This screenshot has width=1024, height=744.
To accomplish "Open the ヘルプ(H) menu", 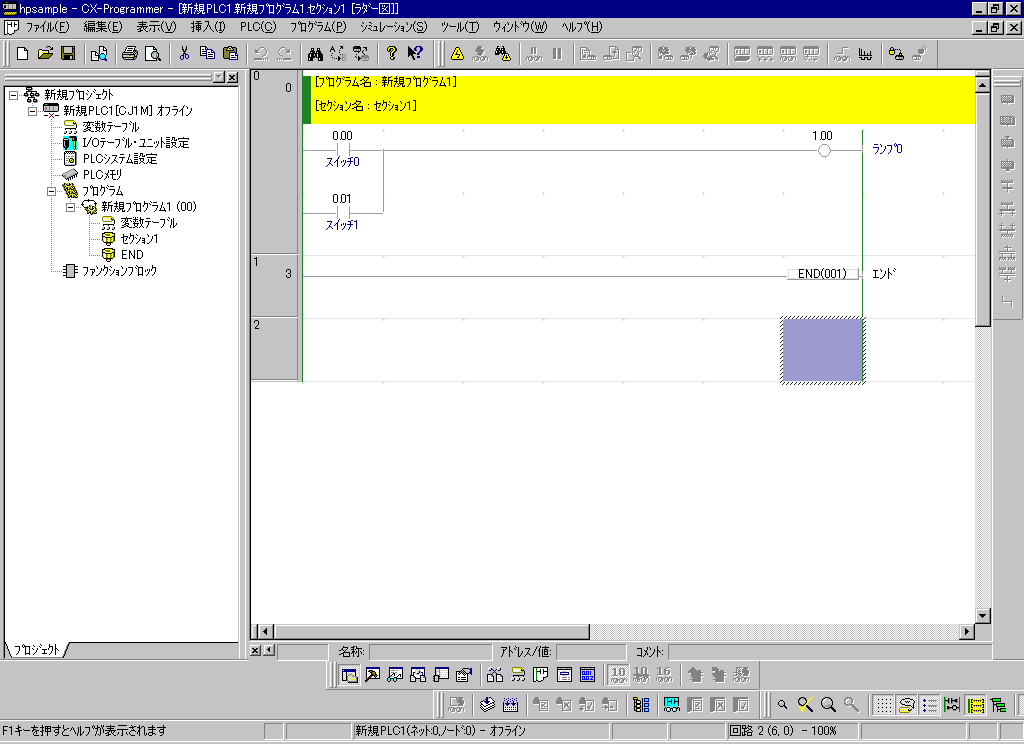I will 582,27.
